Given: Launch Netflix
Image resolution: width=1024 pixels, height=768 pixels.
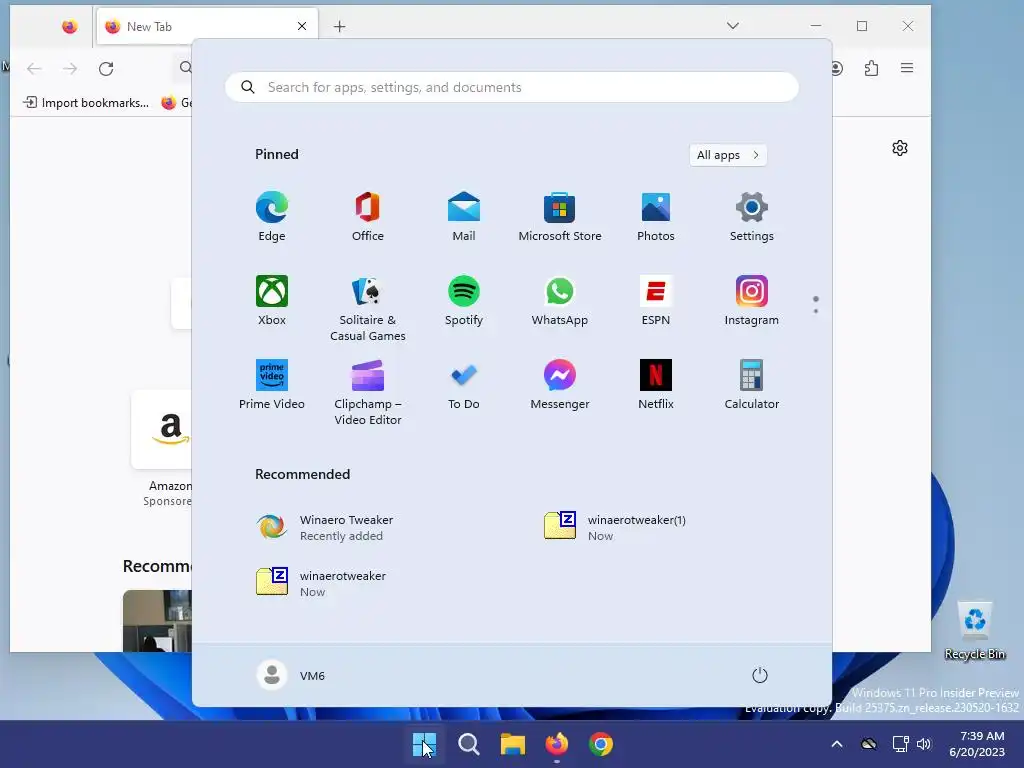Looking at the screenshot, I should 656,385.
